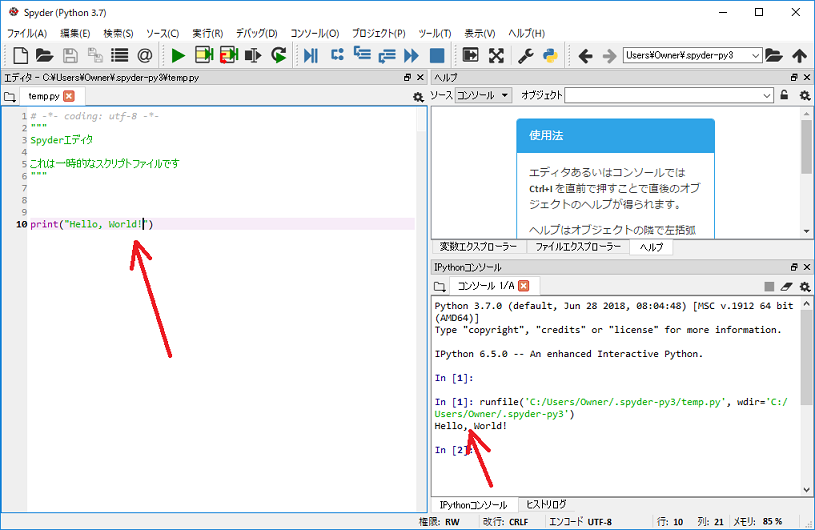Switch to ファイルエクスプローラー tab

578,247
